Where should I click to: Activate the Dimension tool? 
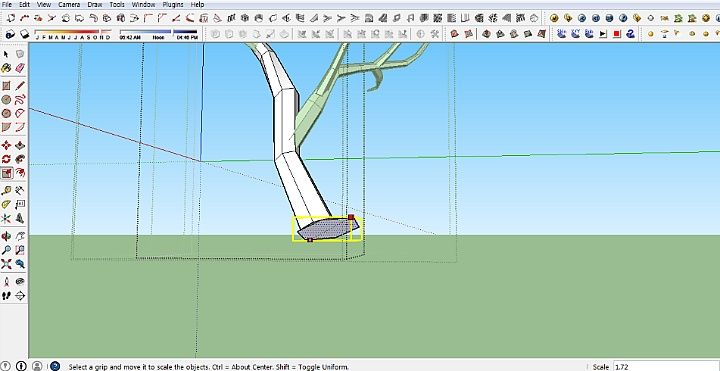[20, 191]
